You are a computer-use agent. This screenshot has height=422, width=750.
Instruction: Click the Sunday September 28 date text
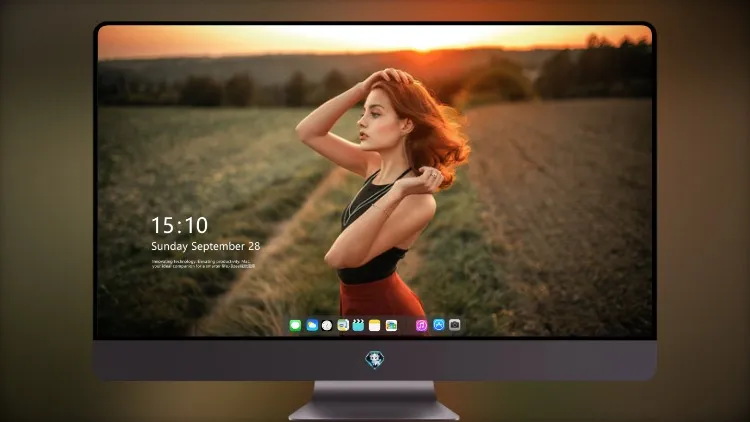(206, 246)
